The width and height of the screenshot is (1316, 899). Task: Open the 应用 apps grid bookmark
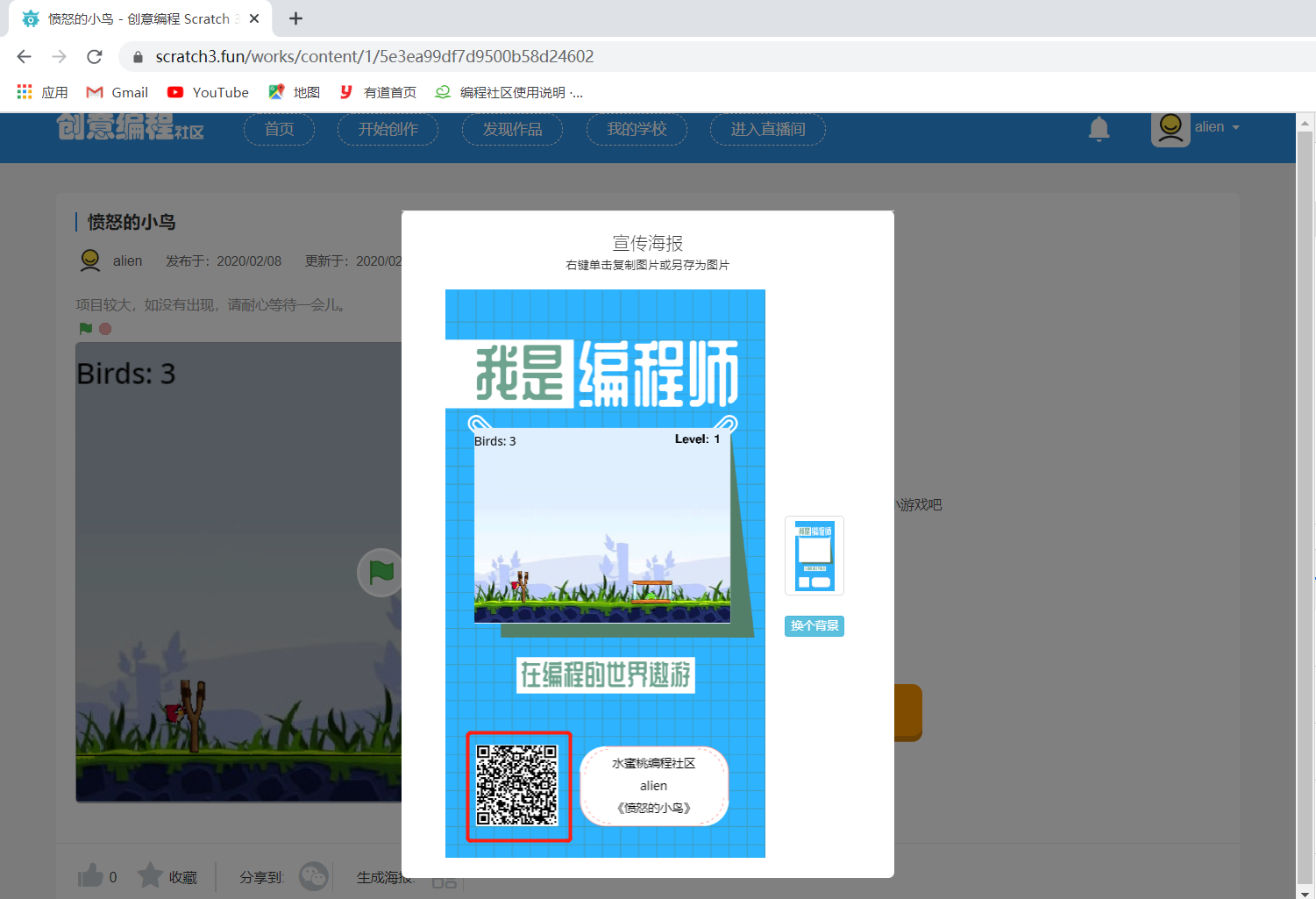tap(42, 92)
